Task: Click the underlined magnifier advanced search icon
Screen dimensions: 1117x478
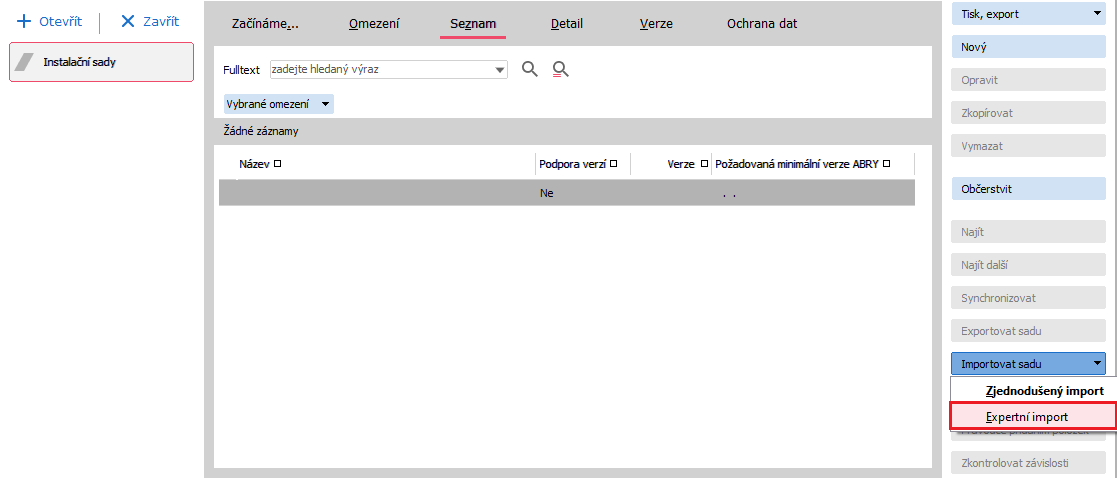Action: click(x=561, y=69)
